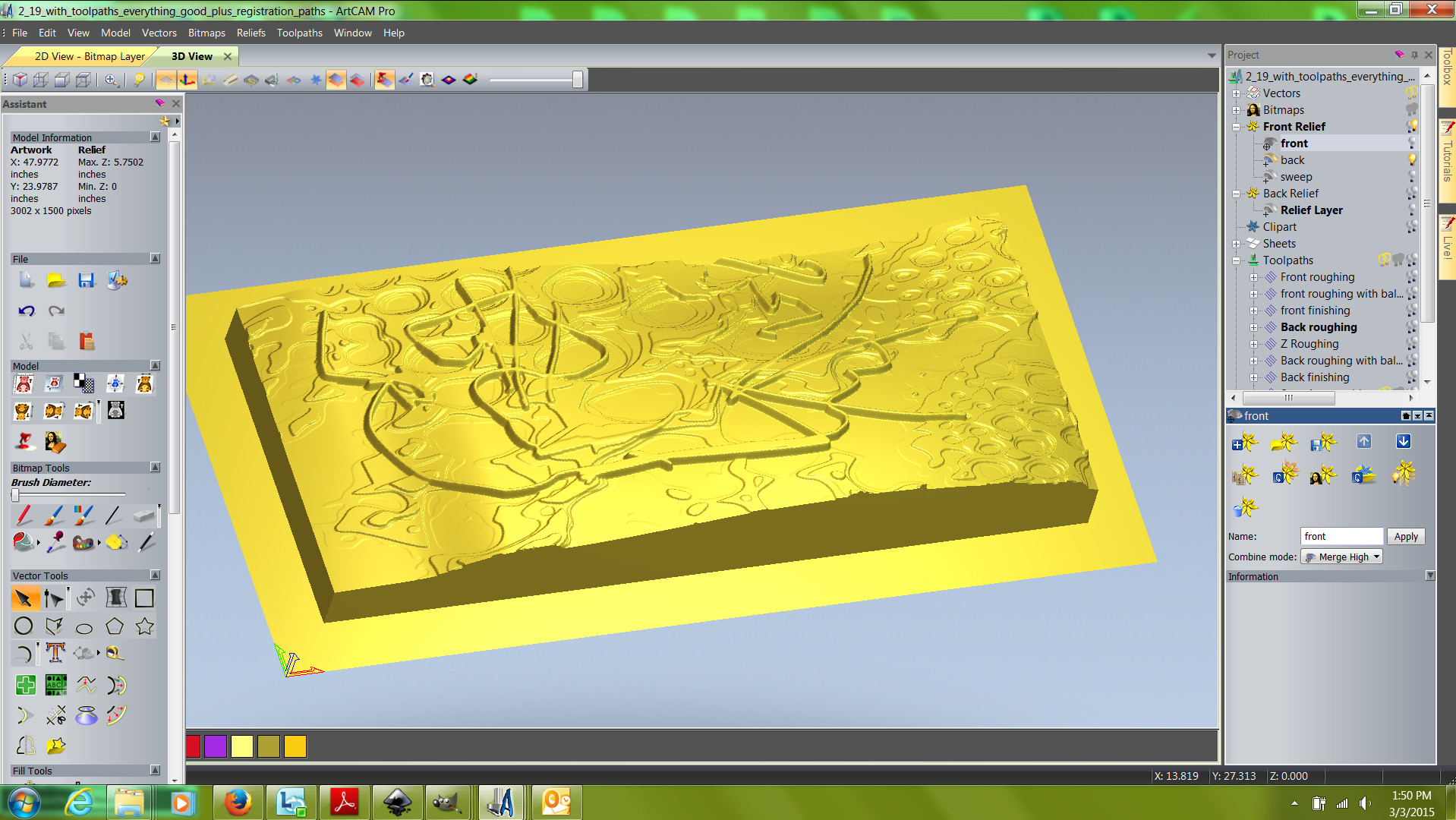Pick the red color swatch in the palette

pos(194,746)
